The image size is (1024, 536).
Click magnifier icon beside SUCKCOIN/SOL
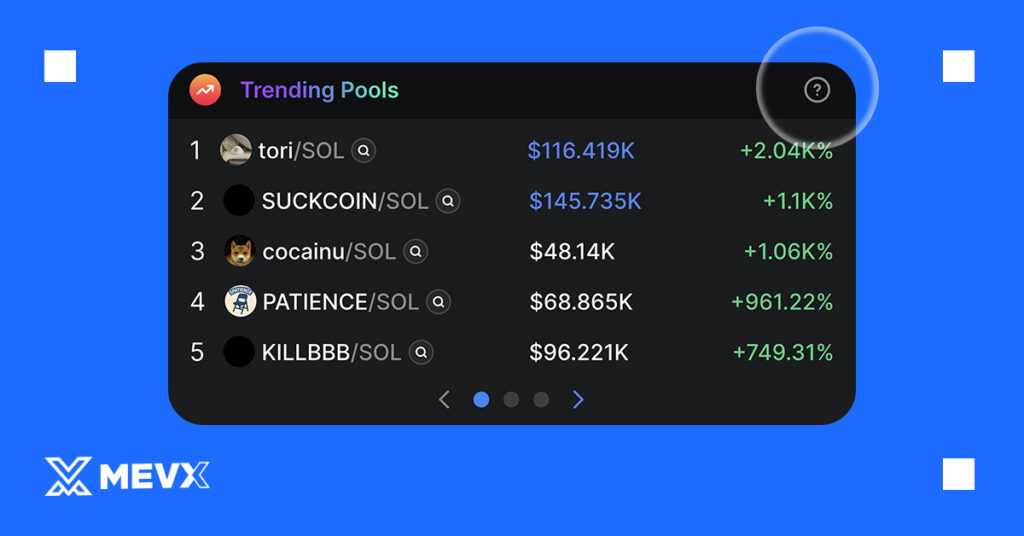point(448,201)
